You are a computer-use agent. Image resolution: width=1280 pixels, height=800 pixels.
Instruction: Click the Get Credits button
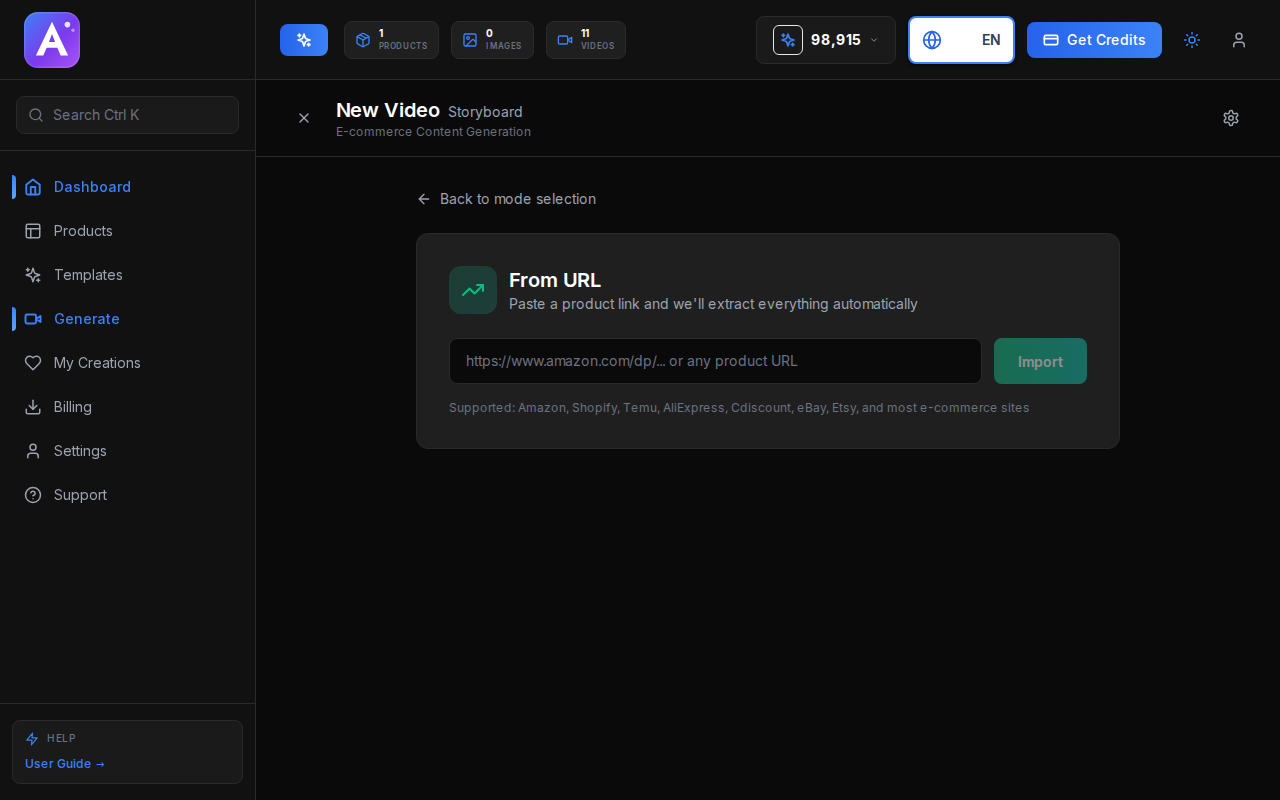coord(1094,40)
